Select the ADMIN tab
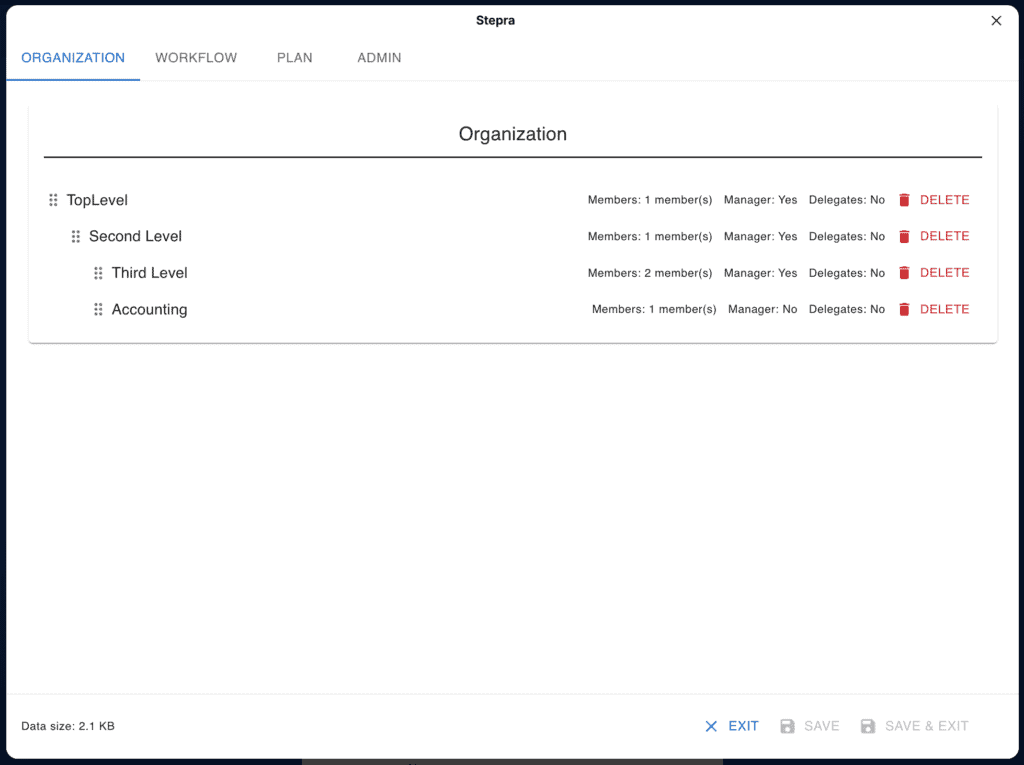1024x765 pixels. (x=379, y=57)
